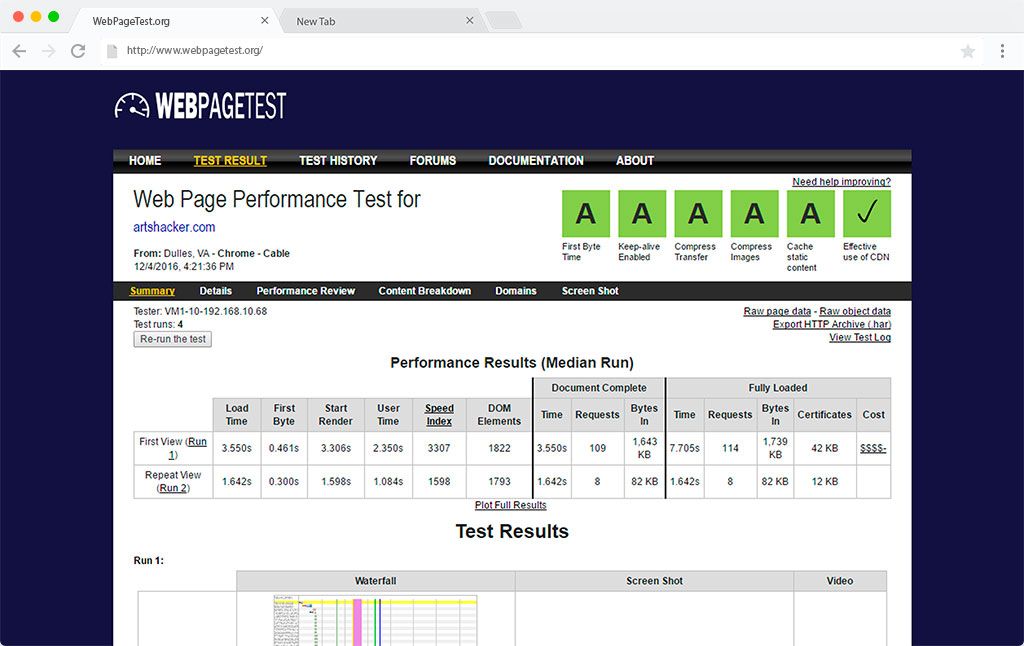This screenshot has height=646, width=1024.
Task: Click the page icon in address bar
Action: pyautogui.click(x=112, y=51)
